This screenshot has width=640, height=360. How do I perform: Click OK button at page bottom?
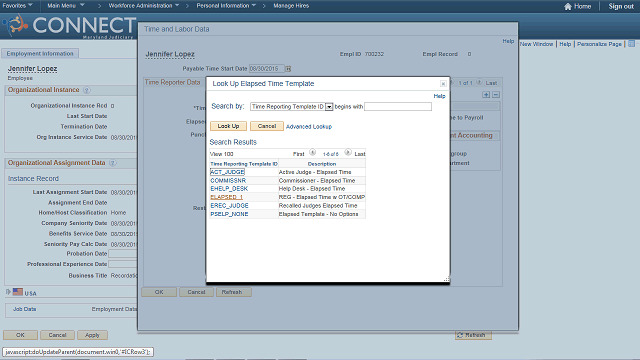coord(20,335)
